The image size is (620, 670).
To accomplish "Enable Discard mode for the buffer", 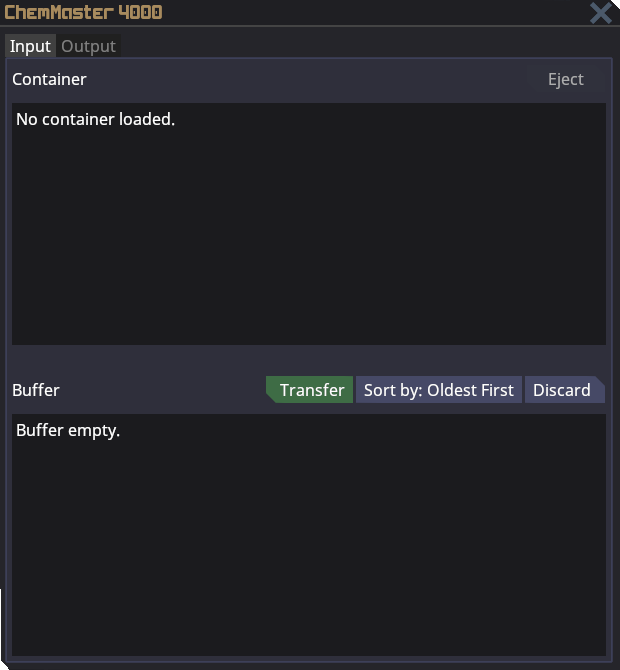I will [562, 390].
